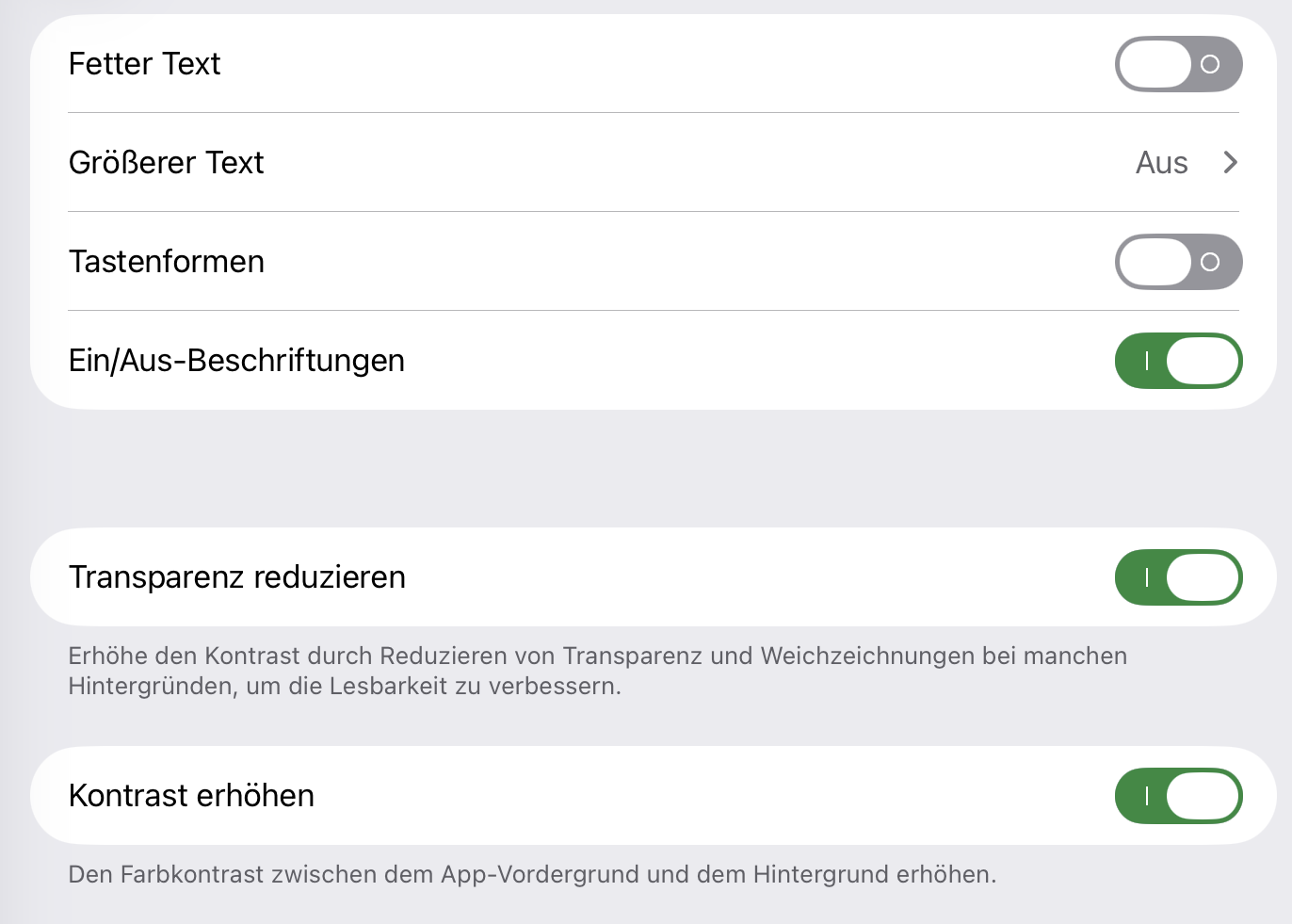Click the 'O' off-indicator in the Fetter Text switch
This screenshot has height=924, width=1292.
(1210, 64)
